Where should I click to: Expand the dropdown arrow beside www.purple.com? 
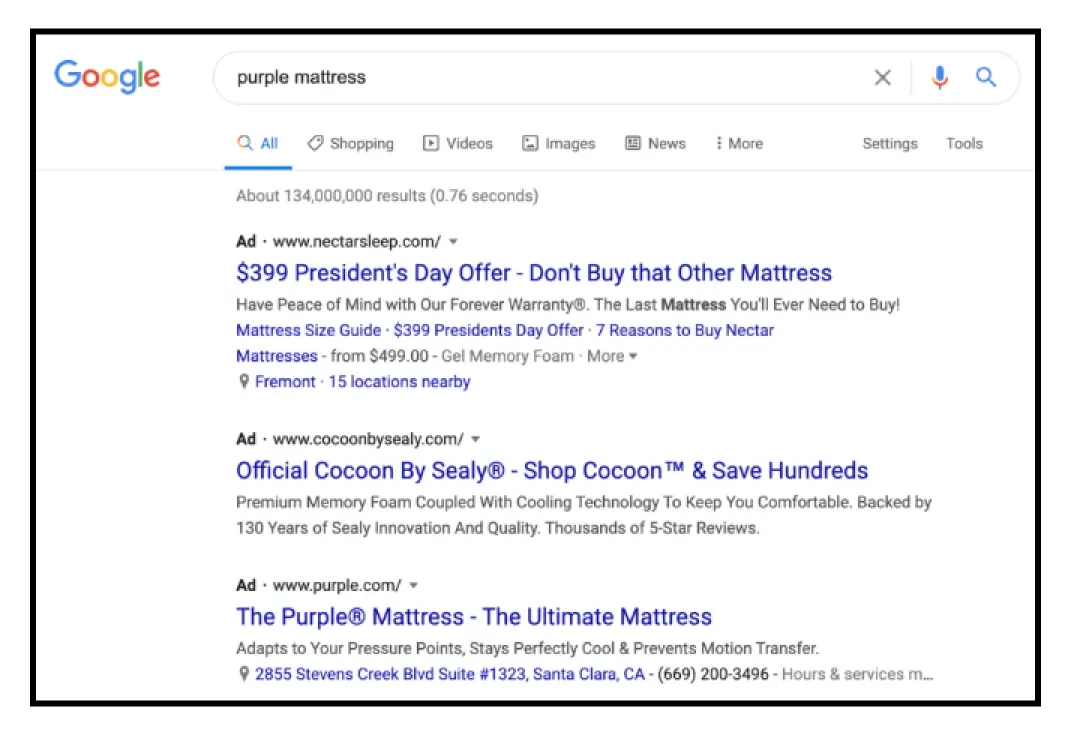pos(414,585)
